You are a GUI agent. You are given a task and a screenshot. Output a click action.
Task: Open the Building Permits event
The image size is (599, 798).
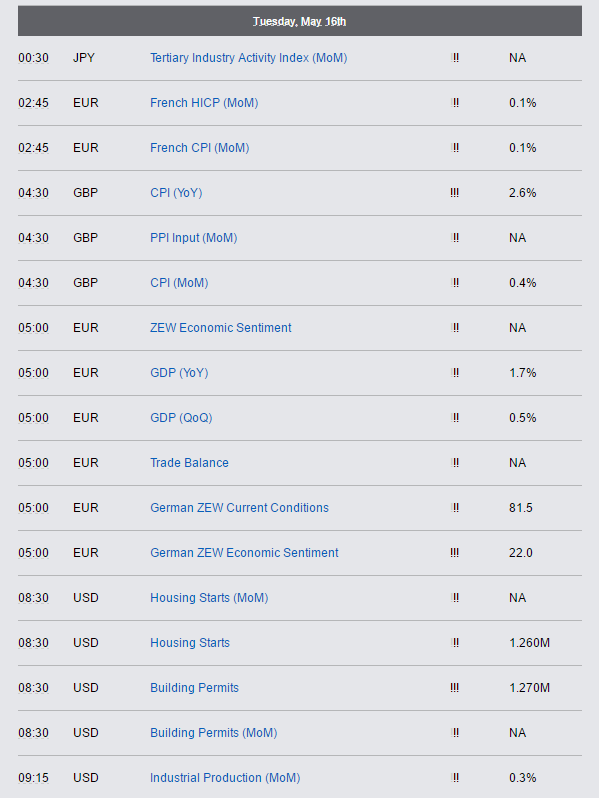click(194, 688)
